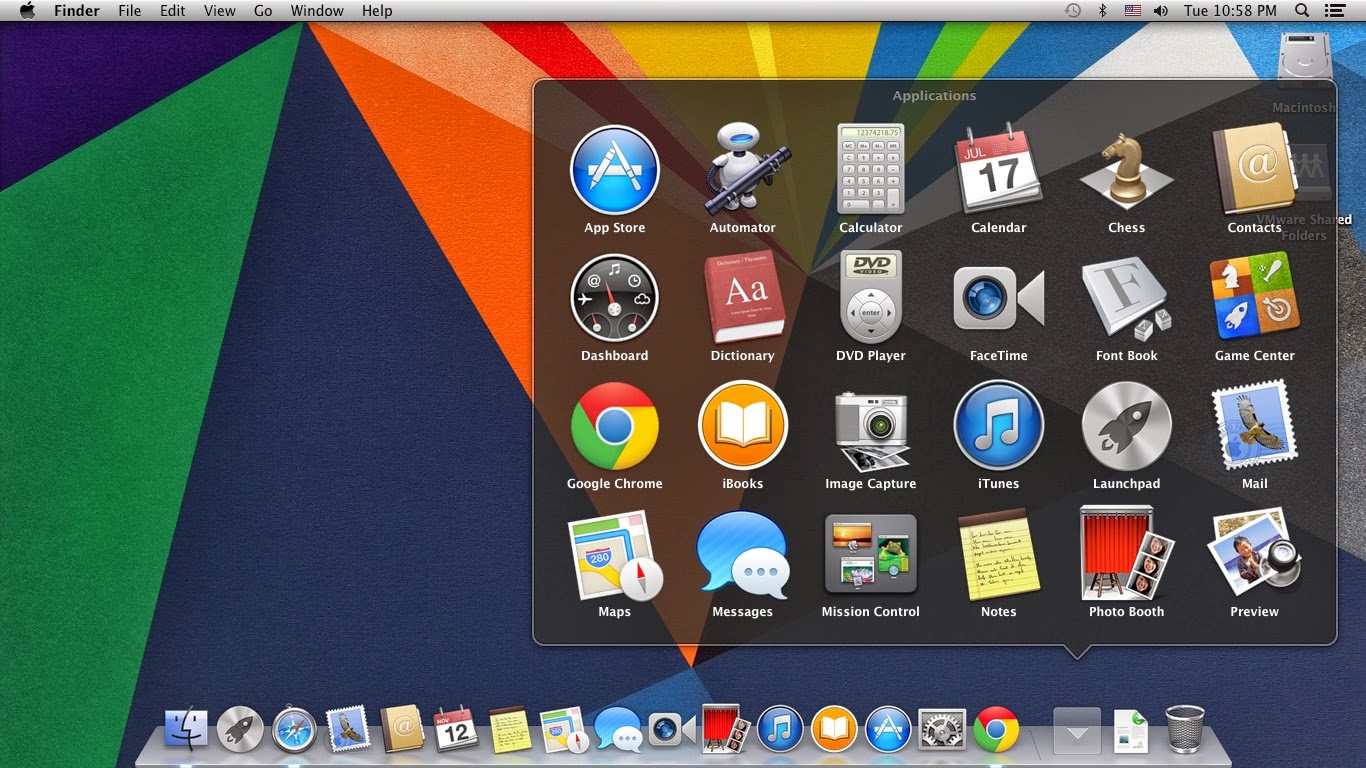Launch Photo Booth from the Applications stack
Image resolution: width=1366 pixels, height=768 pixels.
pos(1126,552)
